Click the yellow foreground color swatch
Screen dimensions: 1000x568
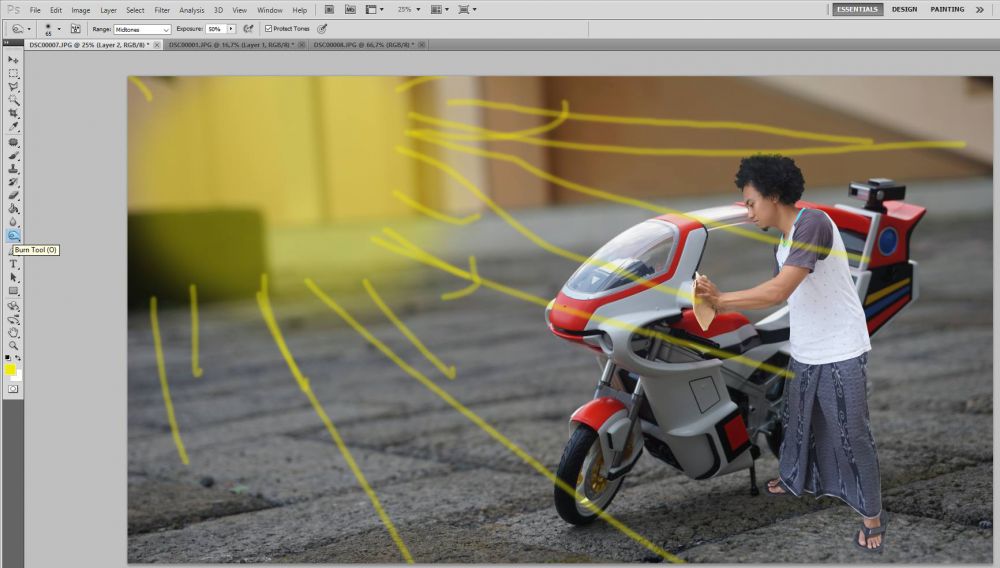(10, 369)
